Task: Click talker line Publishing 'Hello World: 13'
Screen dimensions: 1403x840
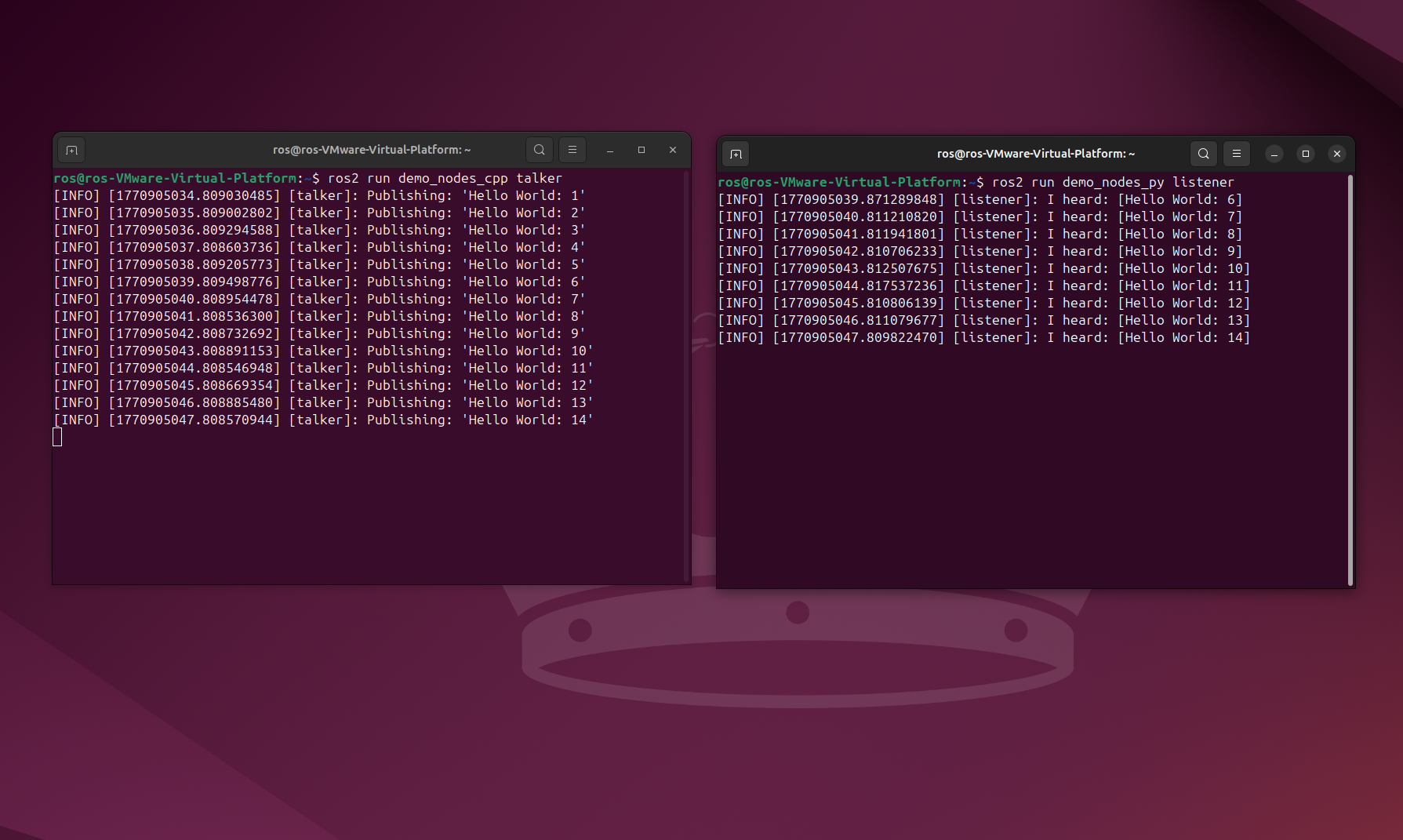Action: 322,402
